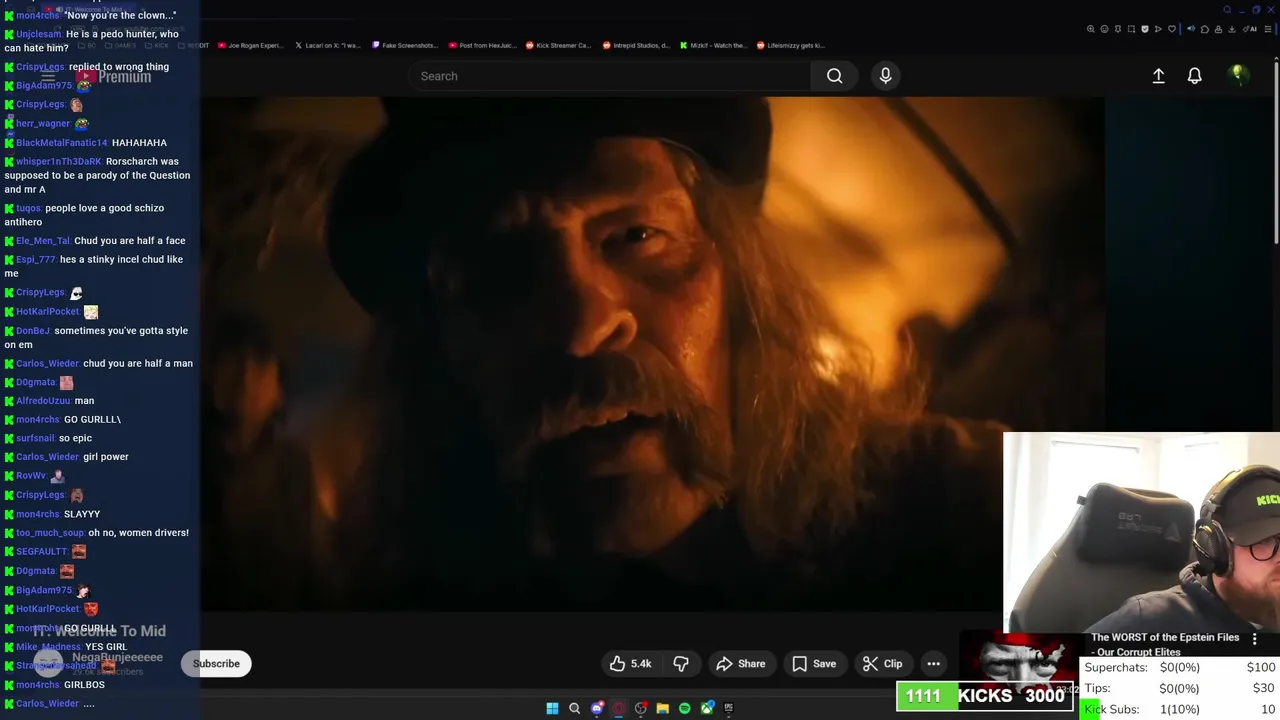Open Opera GX browser taskbar icon

coord(619,708)
